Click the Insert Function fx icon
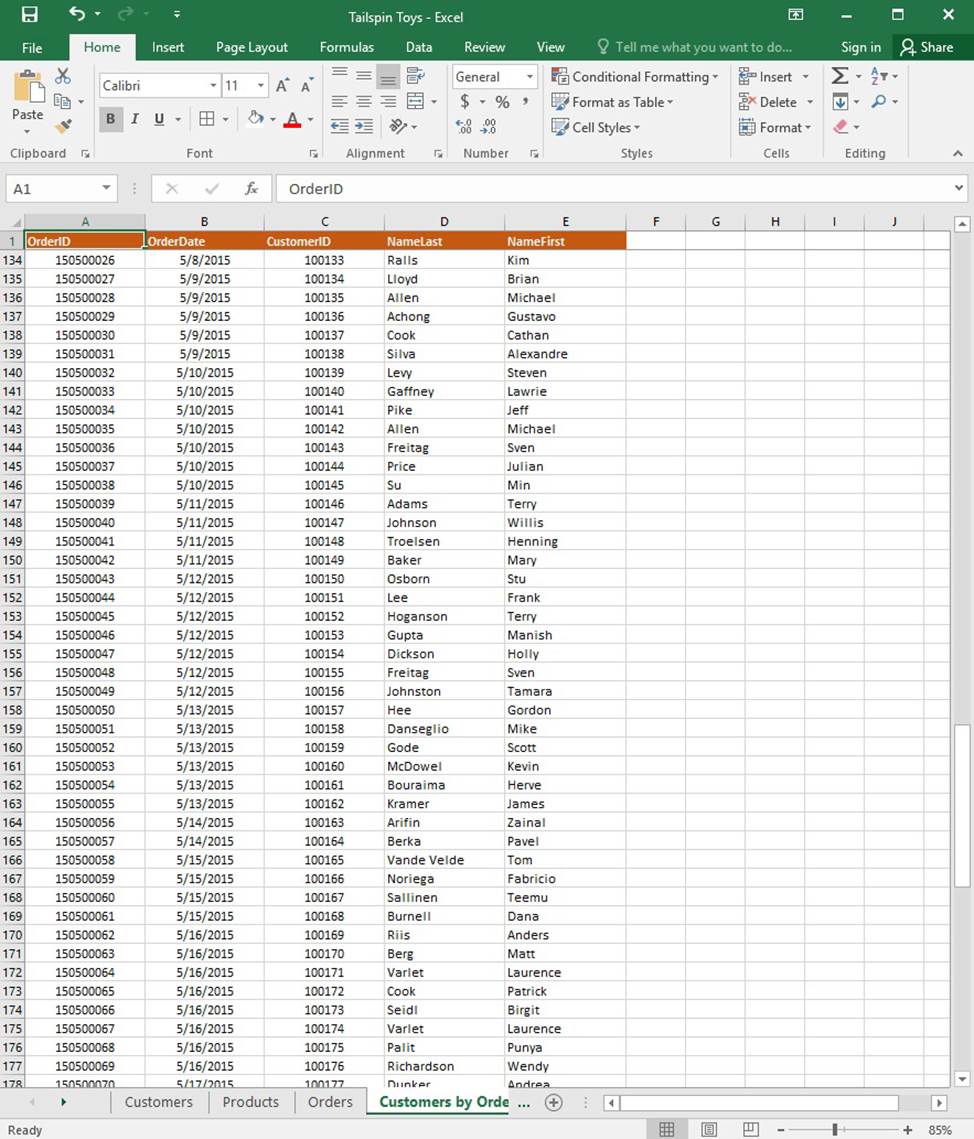Viewport: 974px width, 1139px height. (x=252, y=189)
